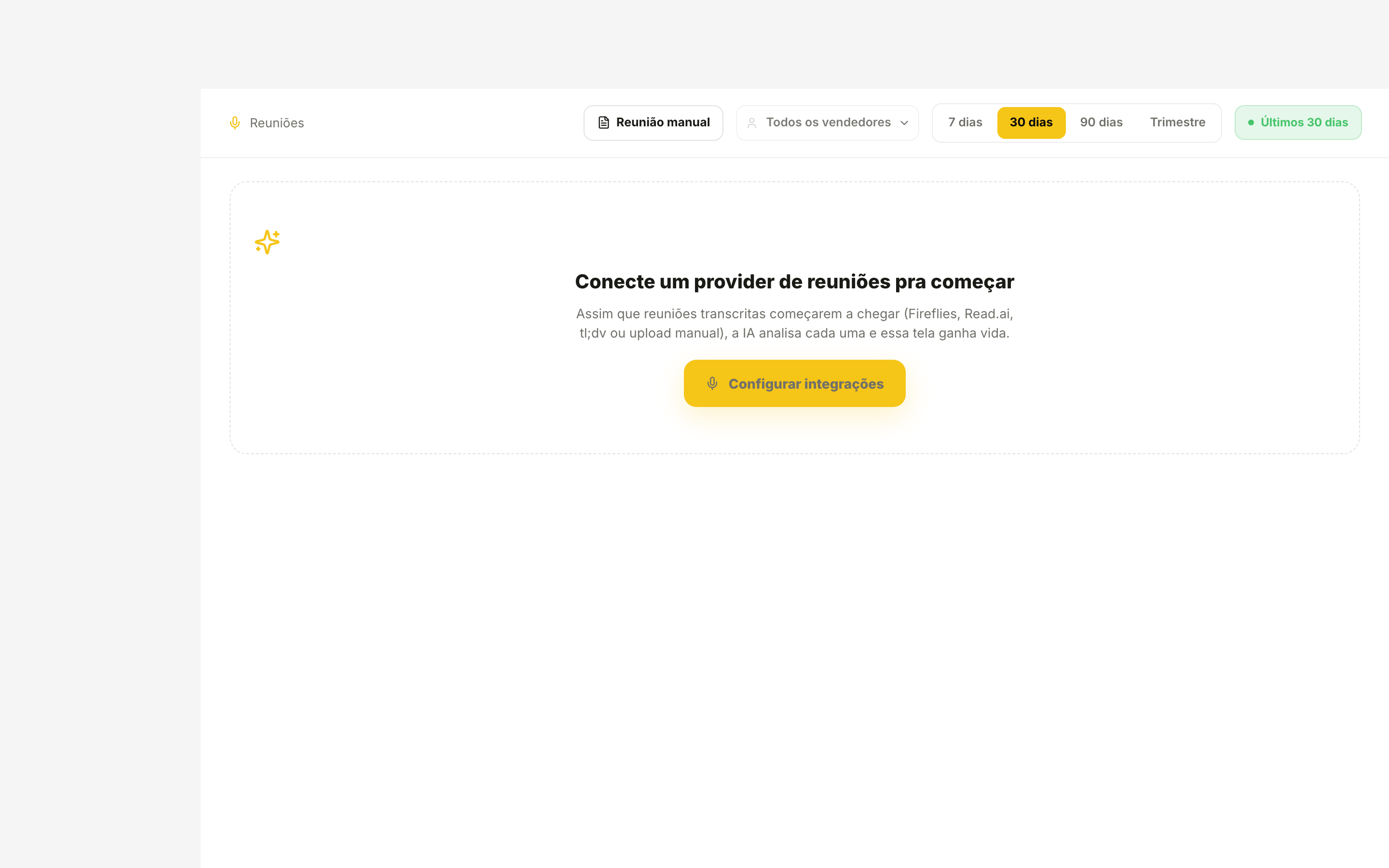Viewport: 1389px width, 868px height.
Task: Select the 30 dias period
Action: [1031, 122]
